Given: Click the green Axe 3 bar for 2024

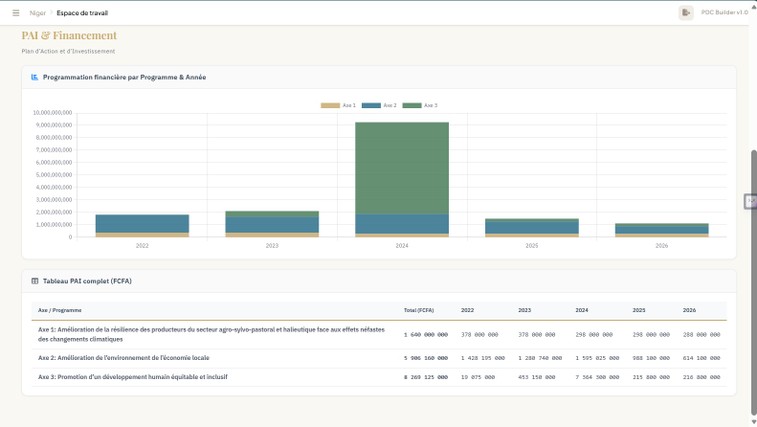Looking at the screenshot, I should click(x=402, y=168).
